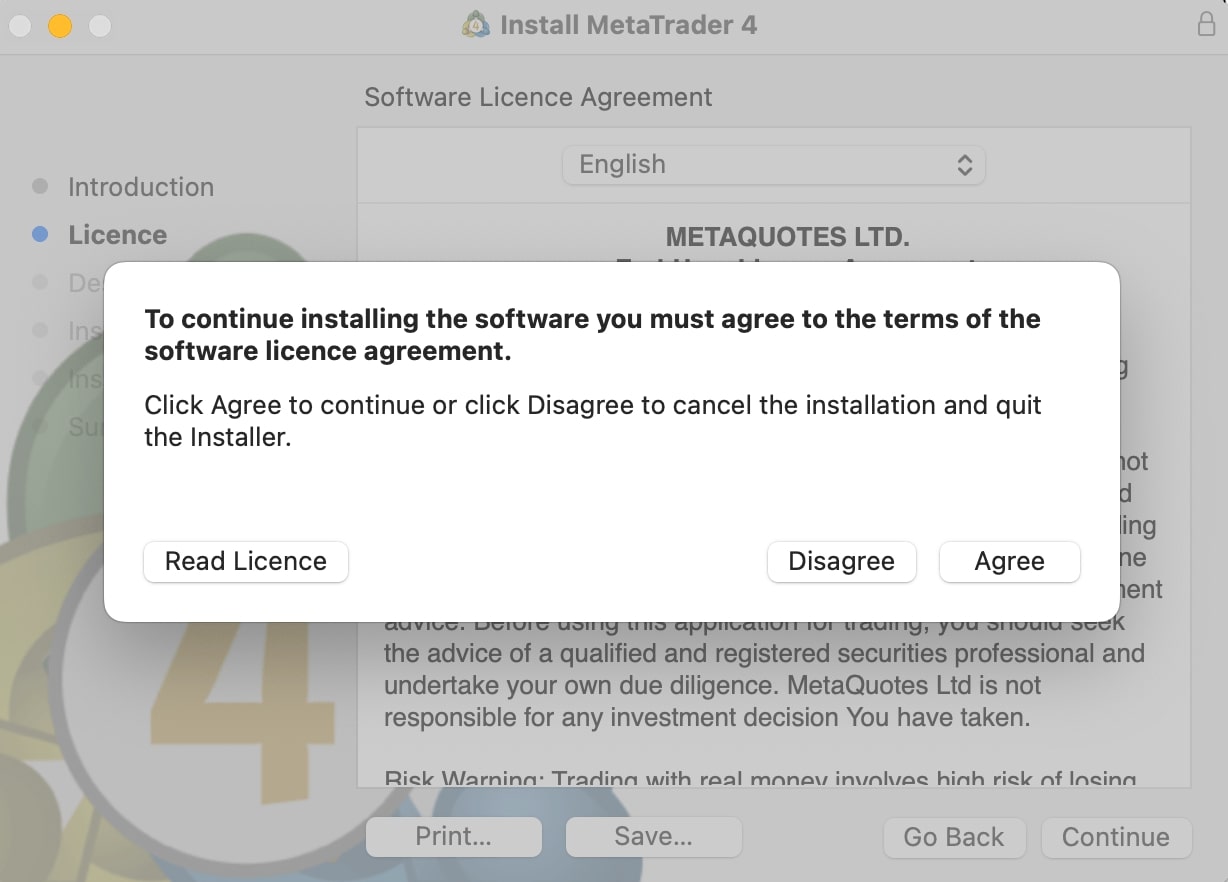Click the yellow minimize button

click(x=59, y=27)
